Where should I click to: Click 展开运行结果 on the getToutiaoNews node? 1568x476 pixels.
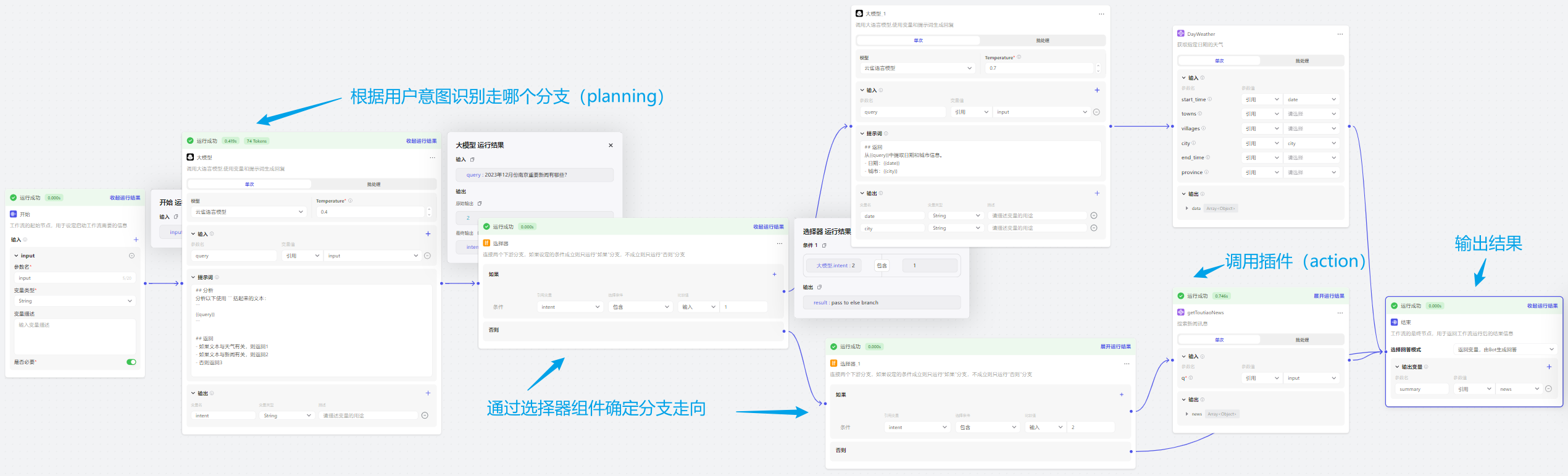pyautogui.click(x=1328, y=296)
